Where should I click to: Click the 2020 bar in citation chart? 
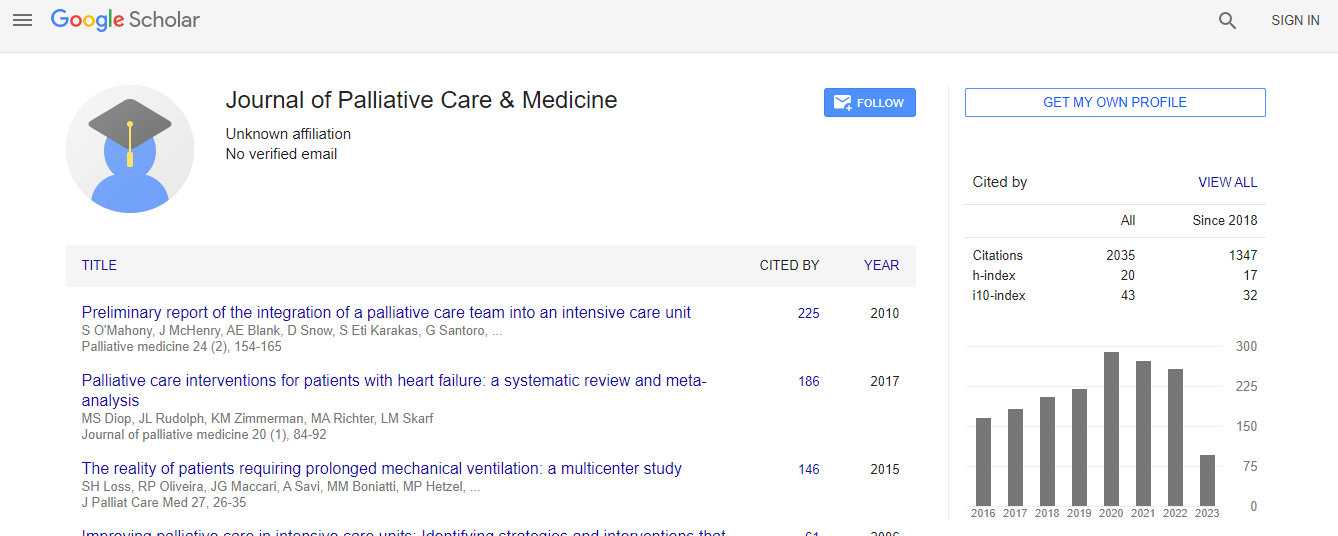click(1111, 429)
